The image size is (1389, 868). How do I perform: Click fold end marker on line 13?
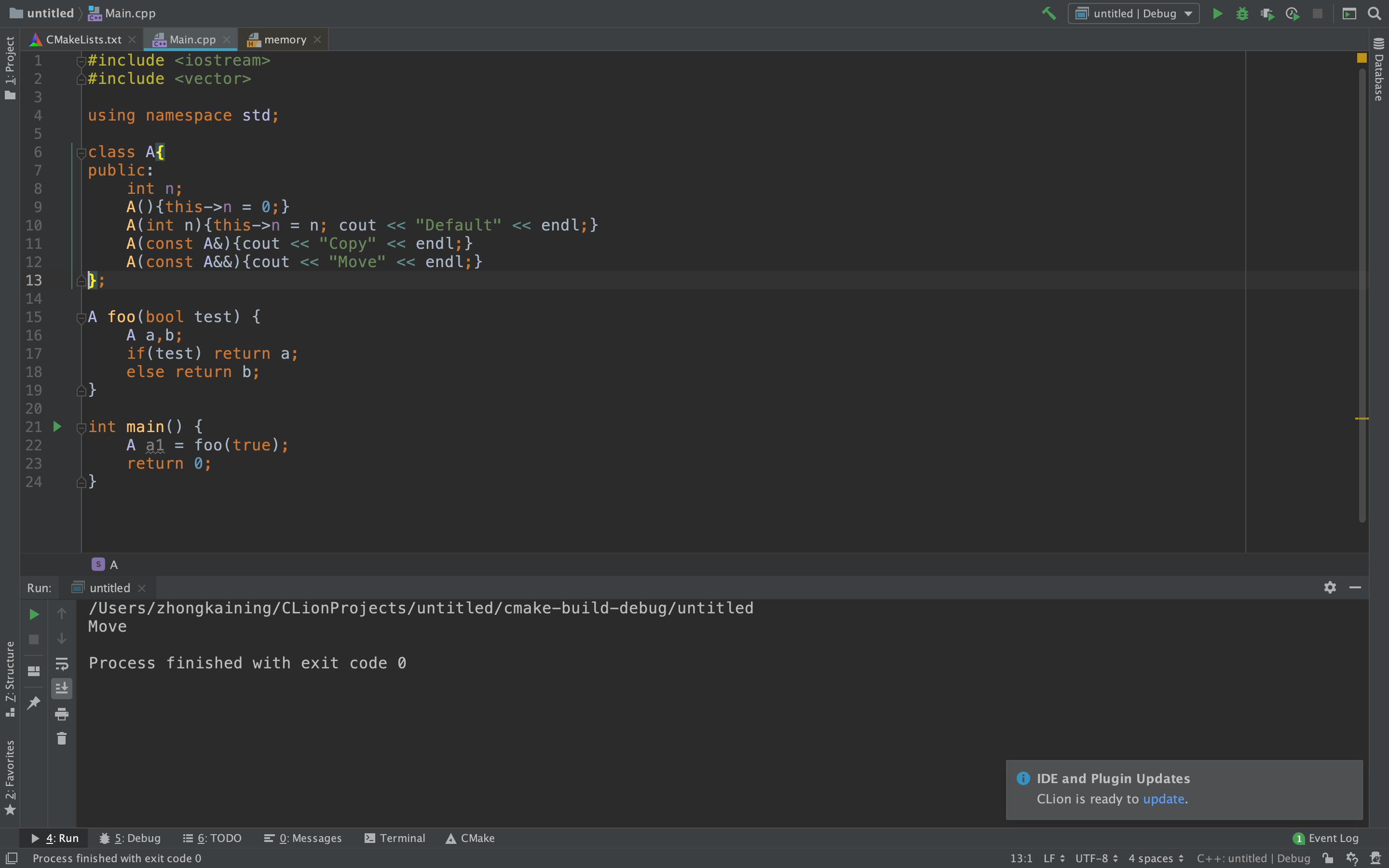(x=81, y=280)
